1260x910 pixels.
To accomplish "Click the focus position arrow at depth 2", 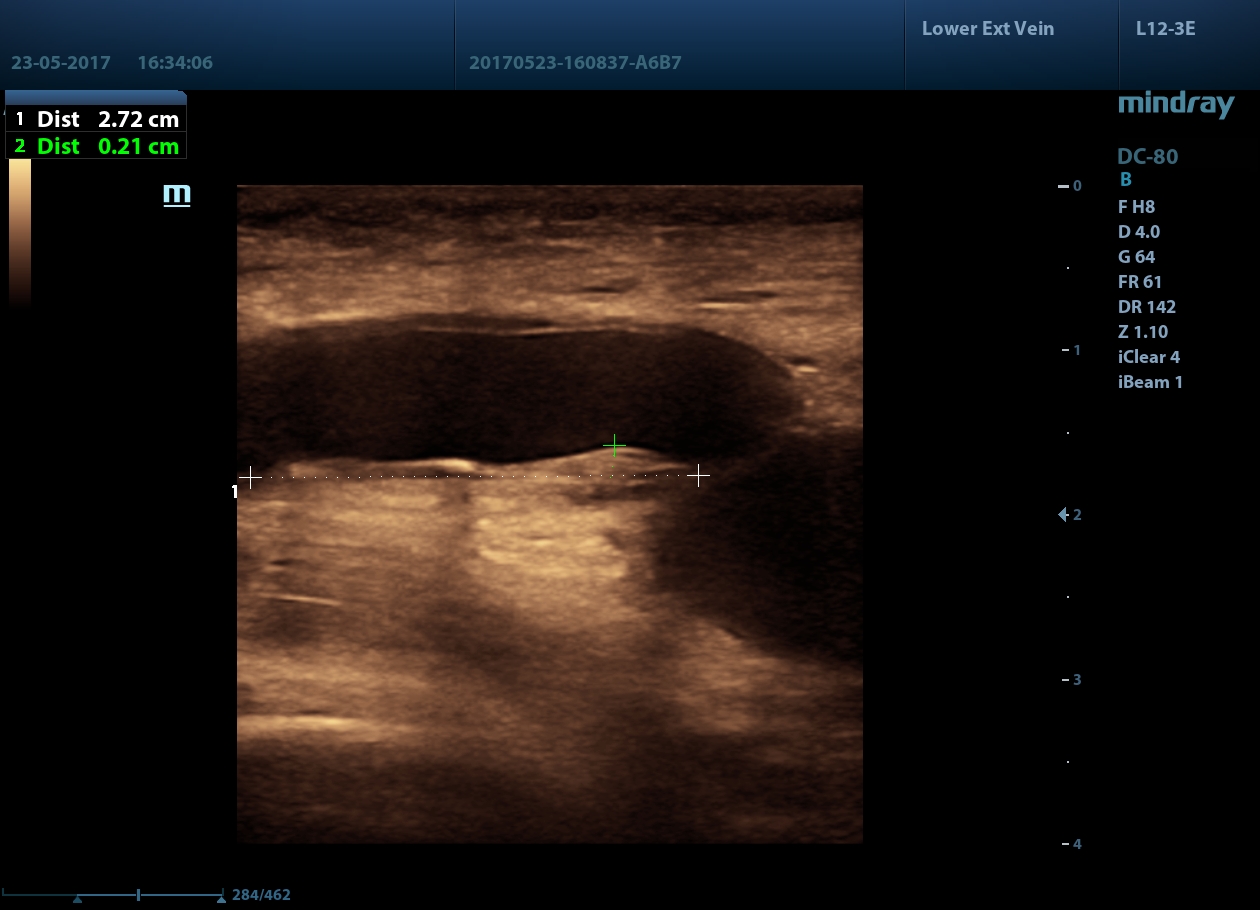I will [1064, 515].
